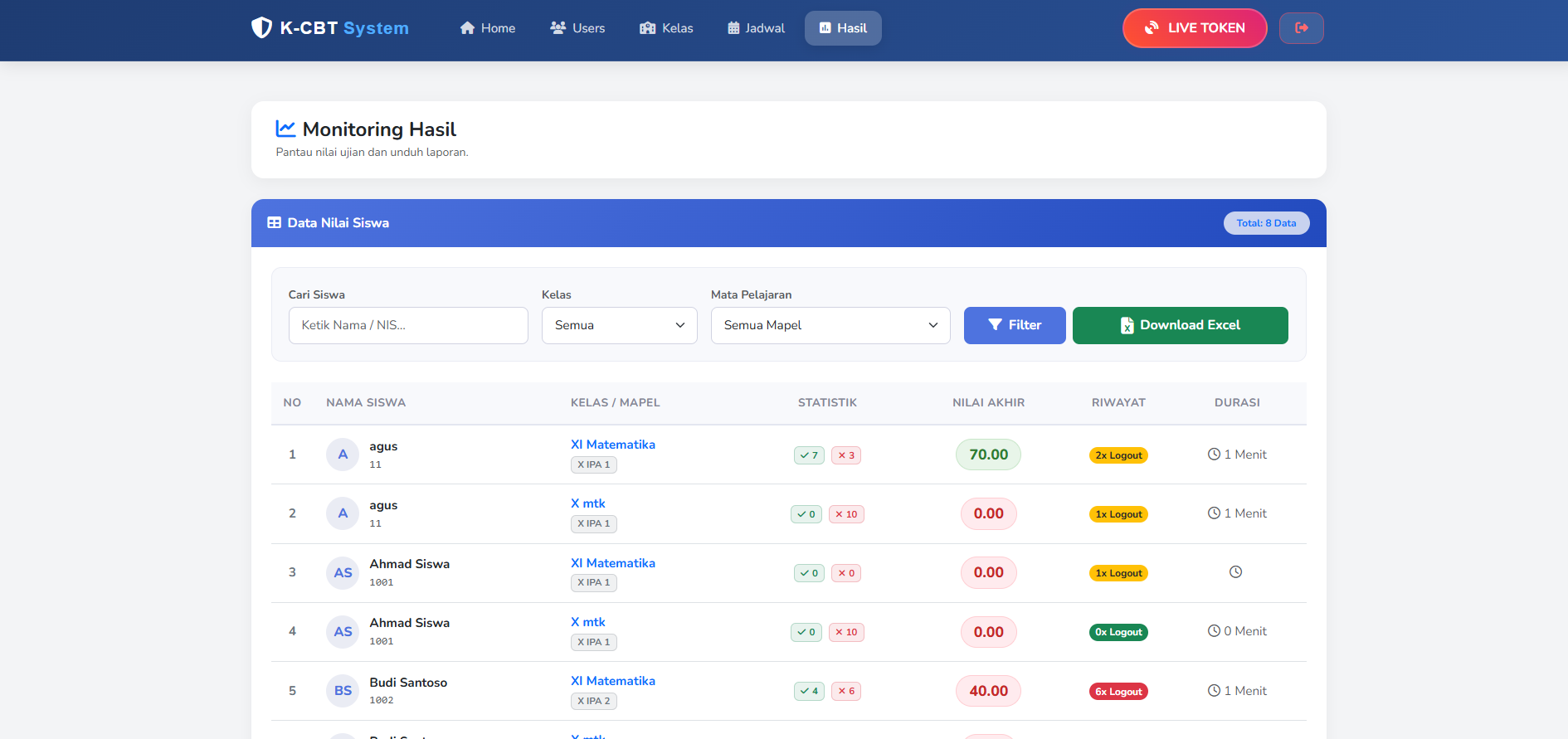The height and width of the screenshot is (739, 1568).
Task: Click the BS avatar for Budi Santoso
Action: [x=343, y=691]
